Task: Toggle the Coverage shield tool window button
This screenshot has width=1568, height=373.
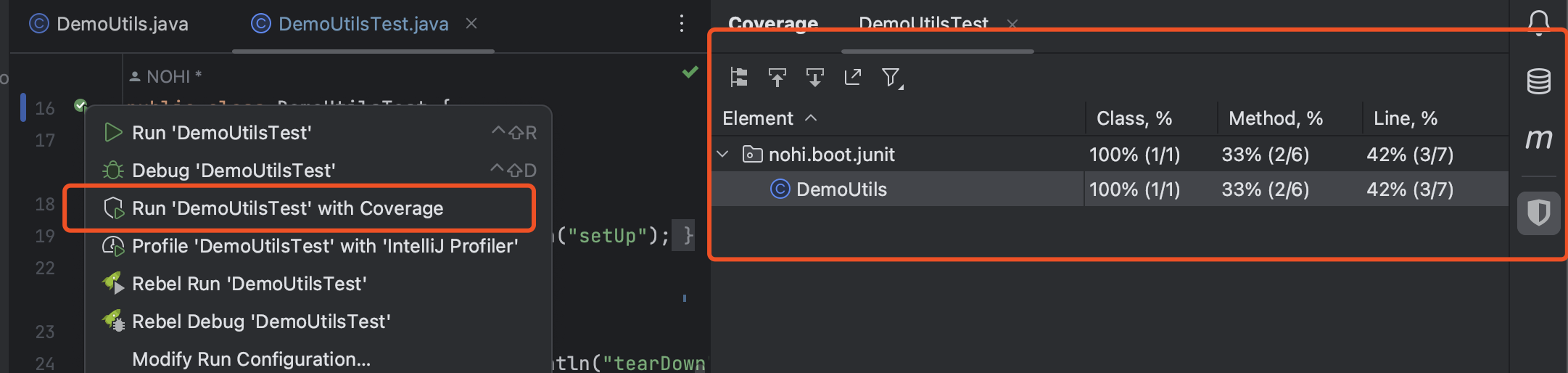Action: click(x=1538, y=213)
